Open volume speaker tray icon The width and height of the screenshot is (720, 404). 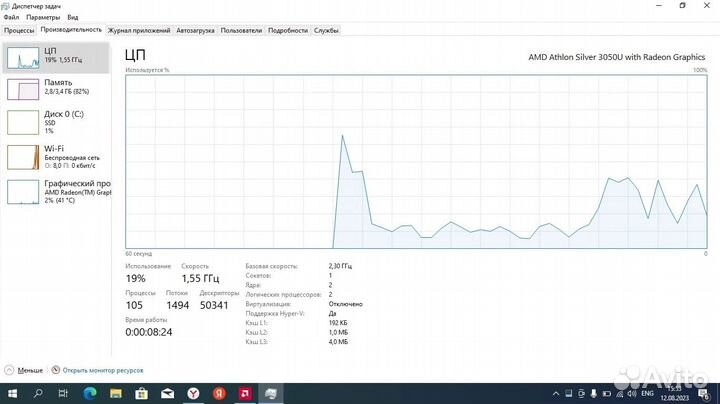tap(632, 394)
